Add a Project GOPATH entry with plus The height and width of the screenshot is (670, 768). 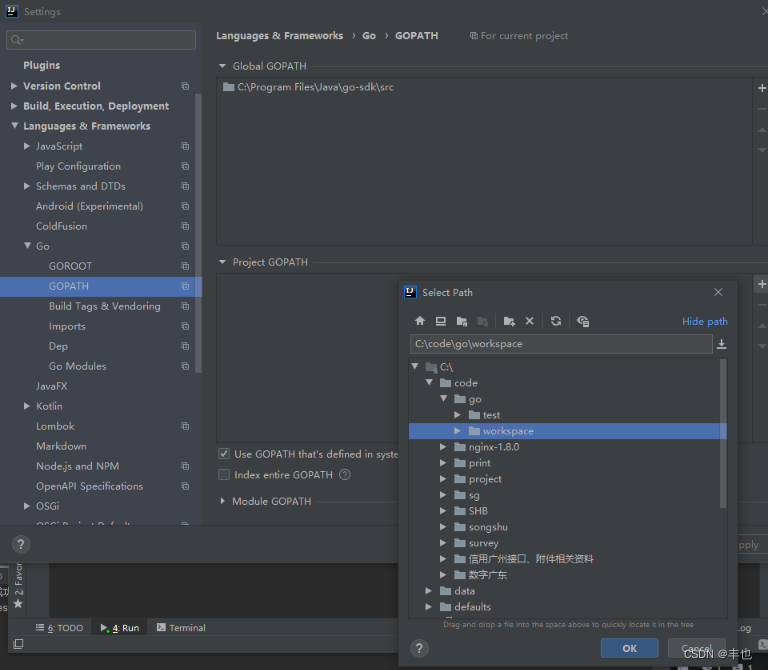click(x=762, y=284)
